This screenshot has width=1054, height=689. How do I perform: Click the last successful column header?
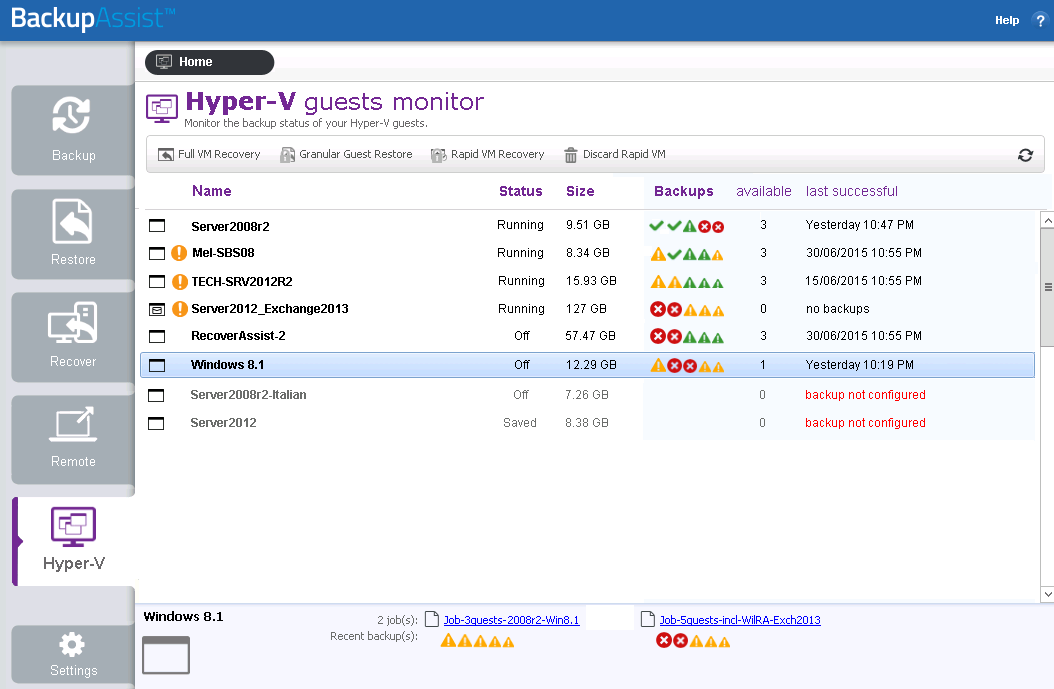click(852, 192)
